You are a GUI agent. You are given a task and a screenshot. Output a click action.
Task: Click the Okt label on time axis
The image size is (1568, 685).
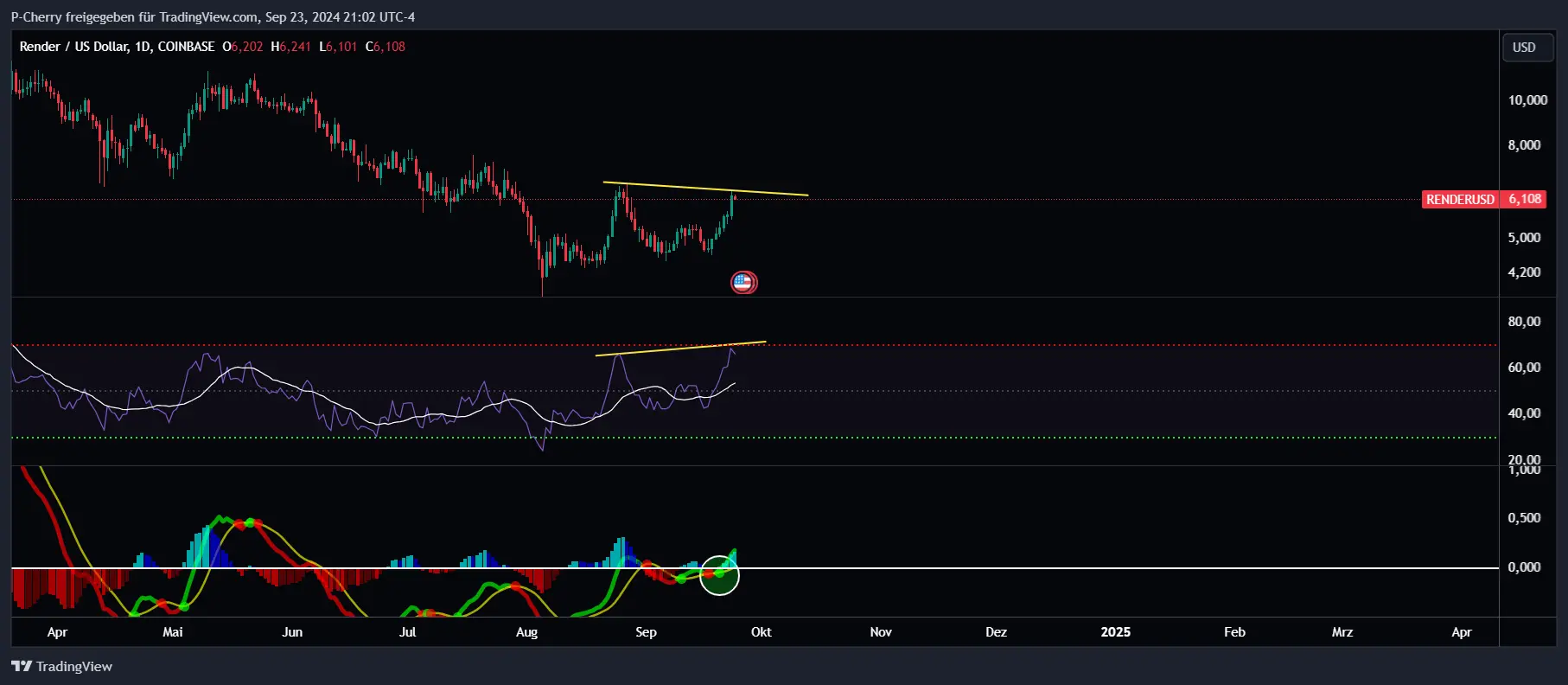tap(762, 632)
